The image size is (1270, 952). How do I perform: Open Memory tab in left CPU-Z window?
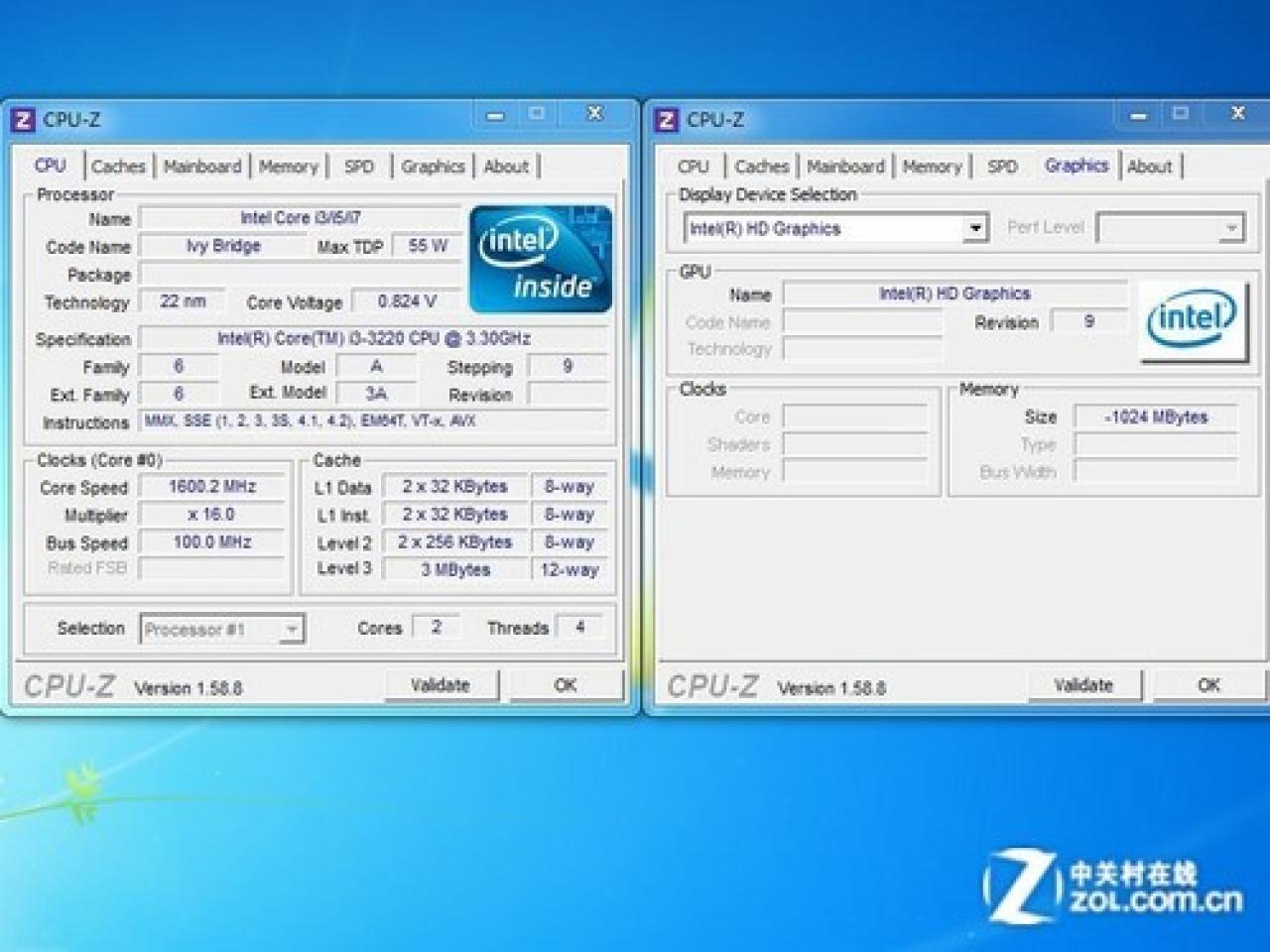pyautogui.click(x=289, y=167)
